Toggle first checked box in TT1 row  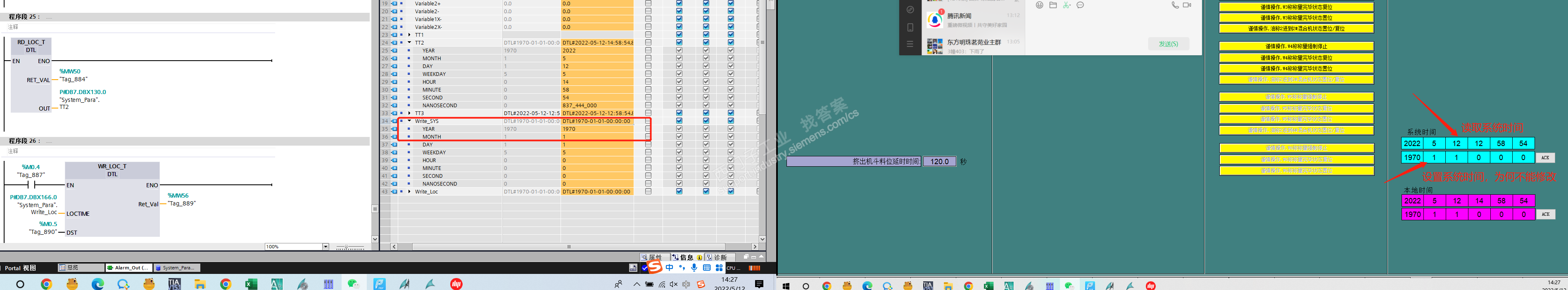[679, 35]
